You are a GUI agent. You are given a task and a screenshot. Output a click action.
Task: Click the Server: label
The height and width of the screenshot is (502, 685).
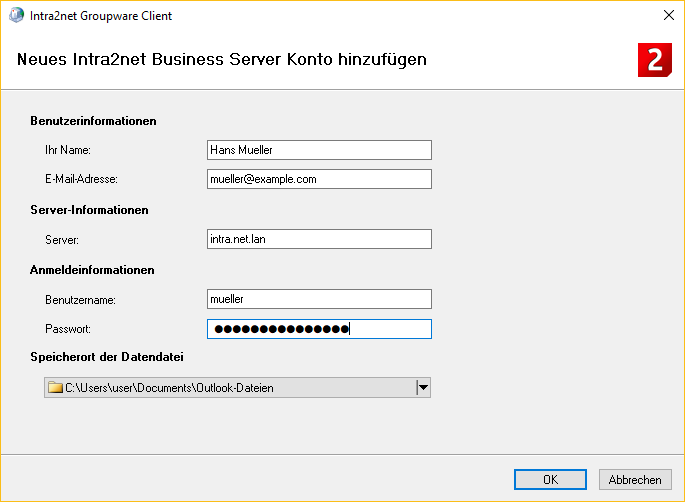click(x=62, y=240)
